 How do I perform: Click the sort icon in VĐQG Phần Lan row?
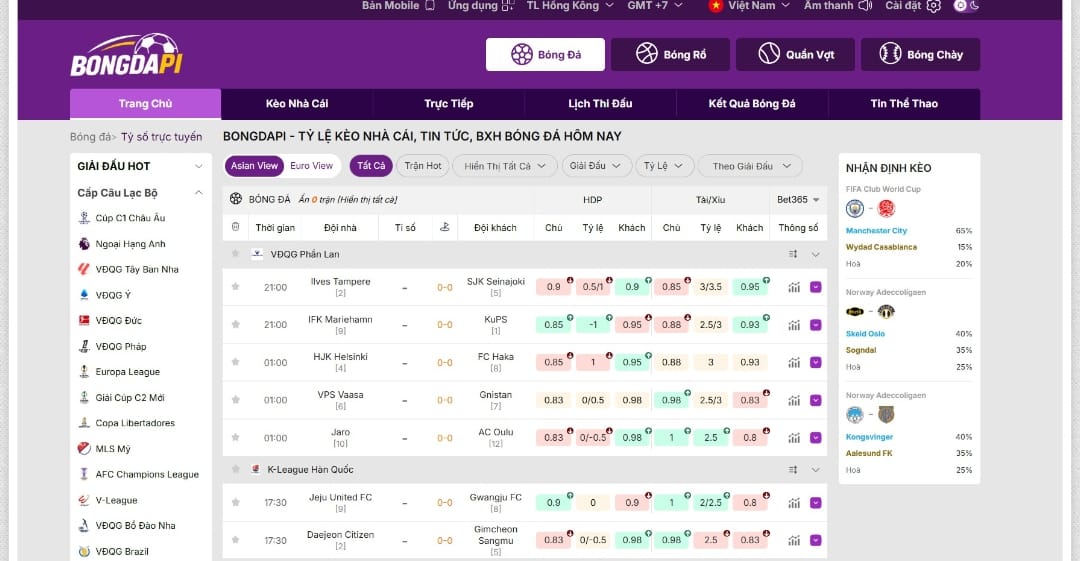pos(794,254)
